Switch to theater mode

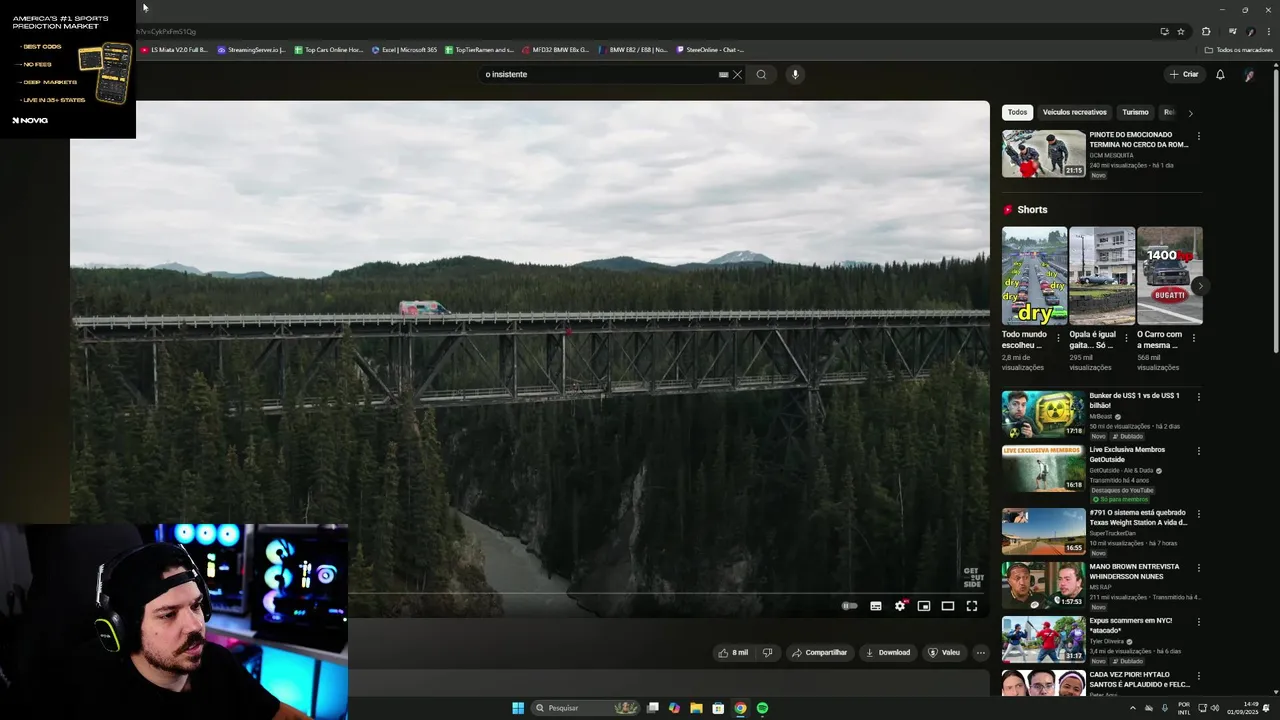(x=948, y=606)
